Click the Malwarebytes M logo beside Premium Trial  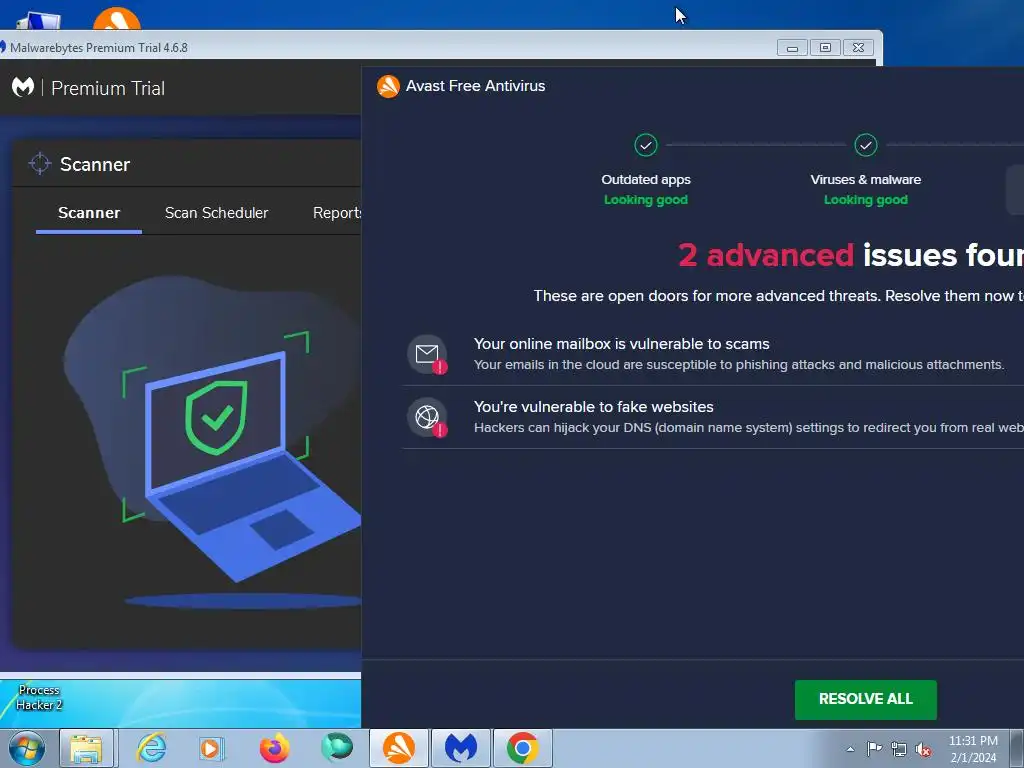click(23, 87)
